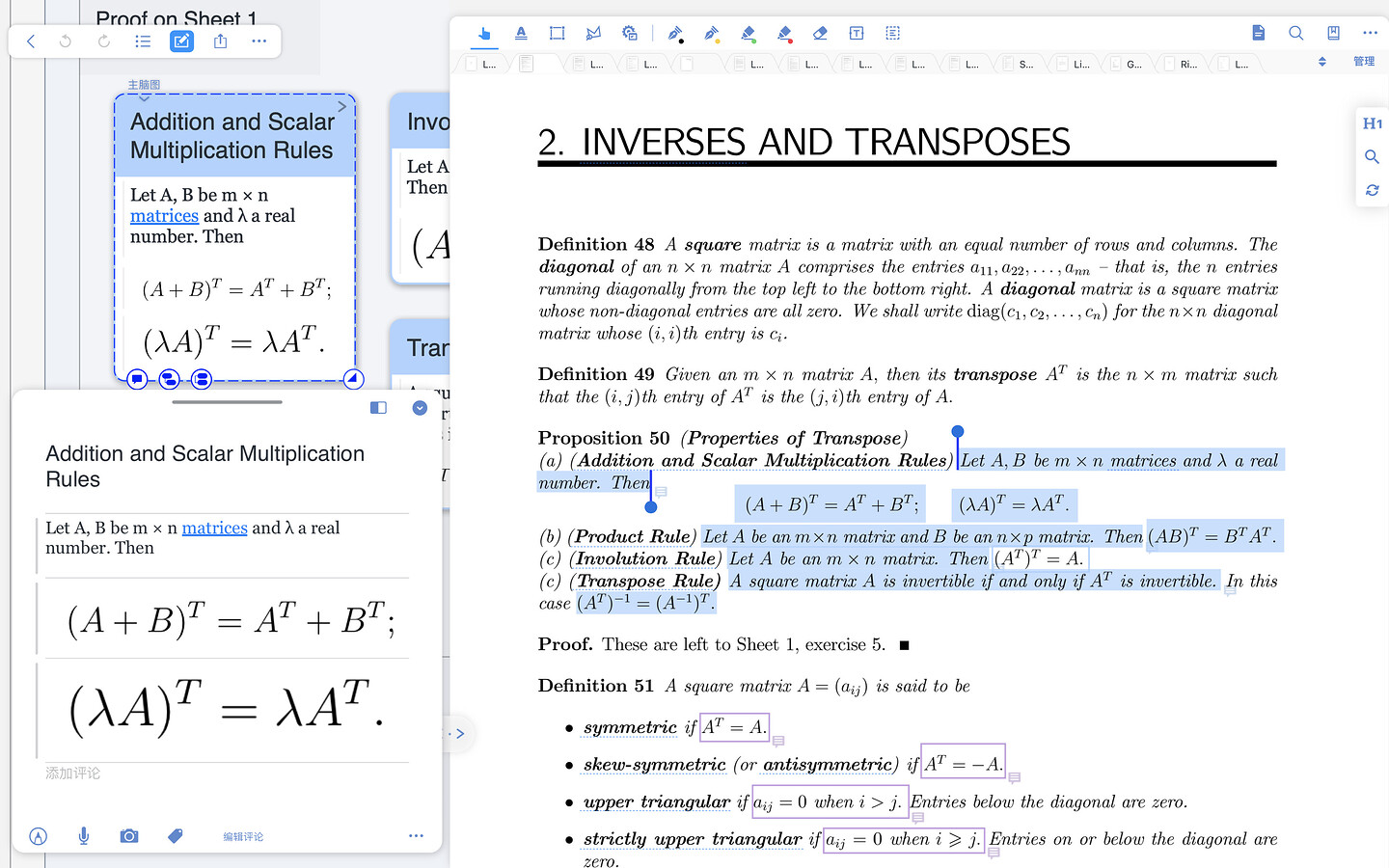Open the document outline icon

click(1259, 33)
